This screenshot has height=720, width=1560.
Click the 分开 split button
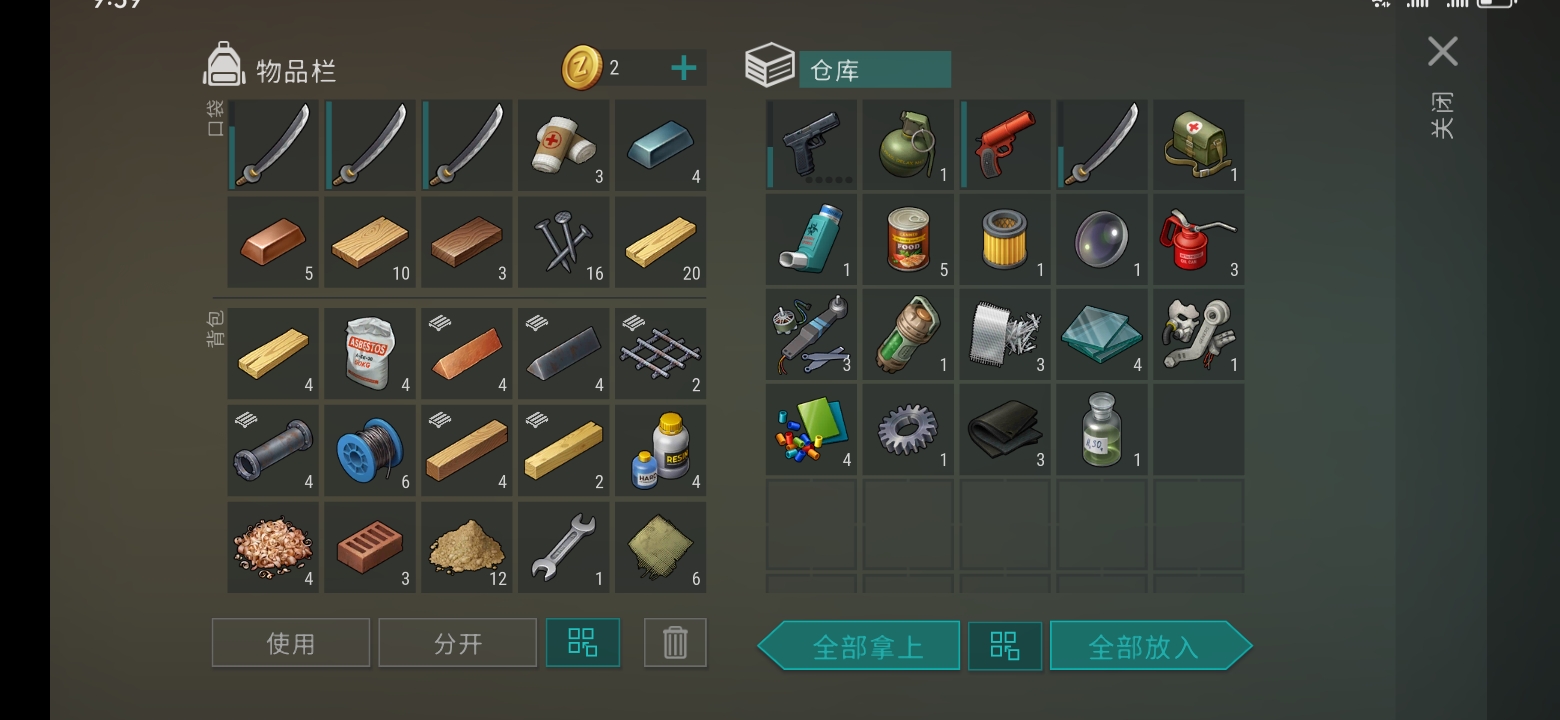tap(458, 642)
